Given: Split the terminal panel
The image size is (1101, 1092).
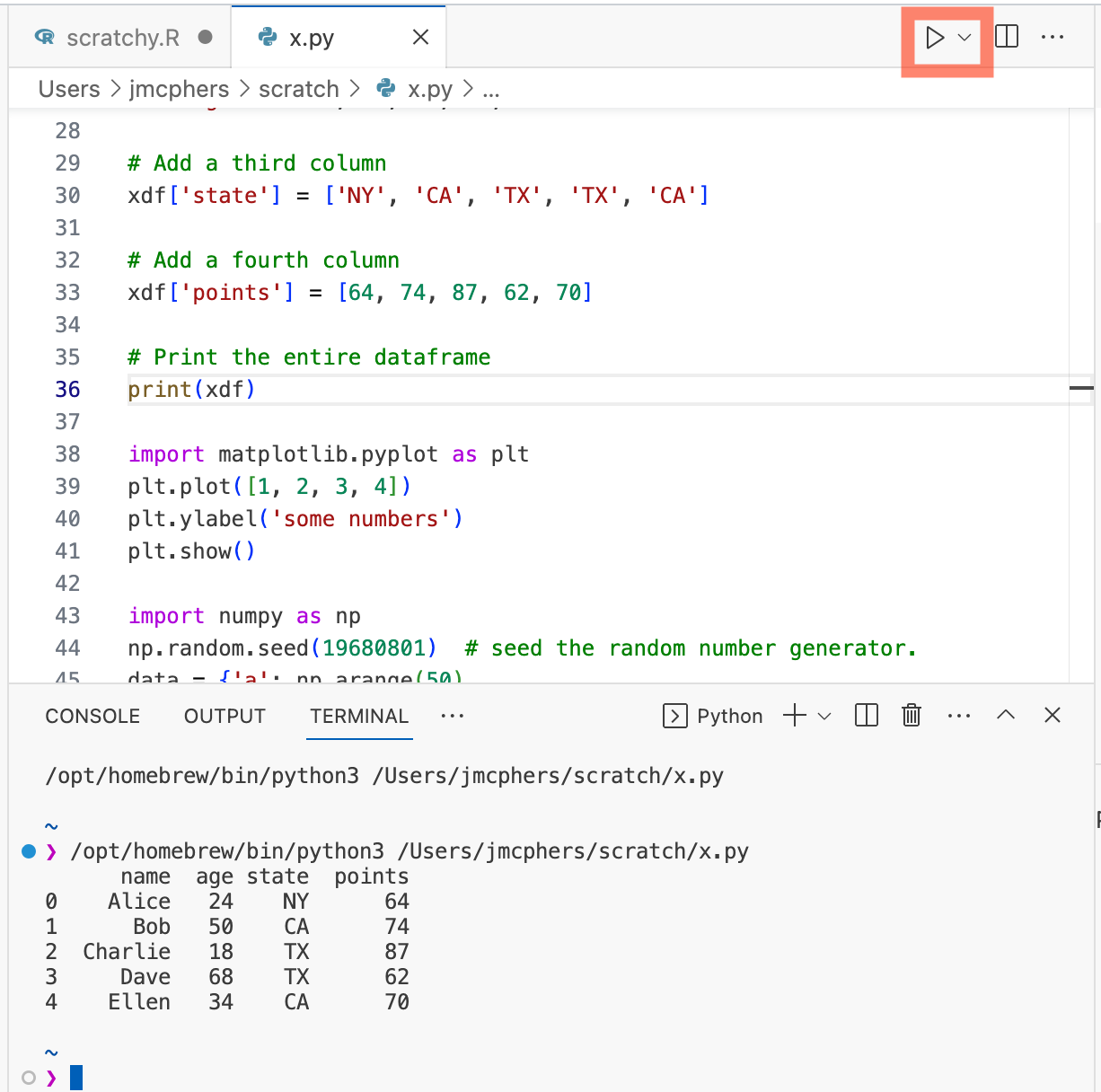Looking at the screenshot, I should click(x=866, y=715).
